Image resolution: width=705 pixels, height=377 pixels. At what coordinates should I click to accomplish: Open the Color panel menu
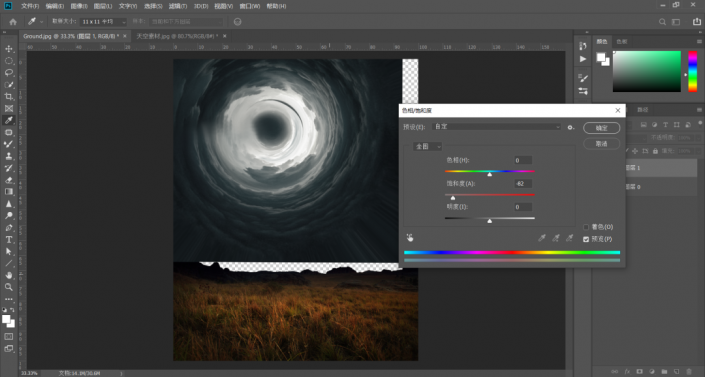pyautogui.click(x=699, y=41)
